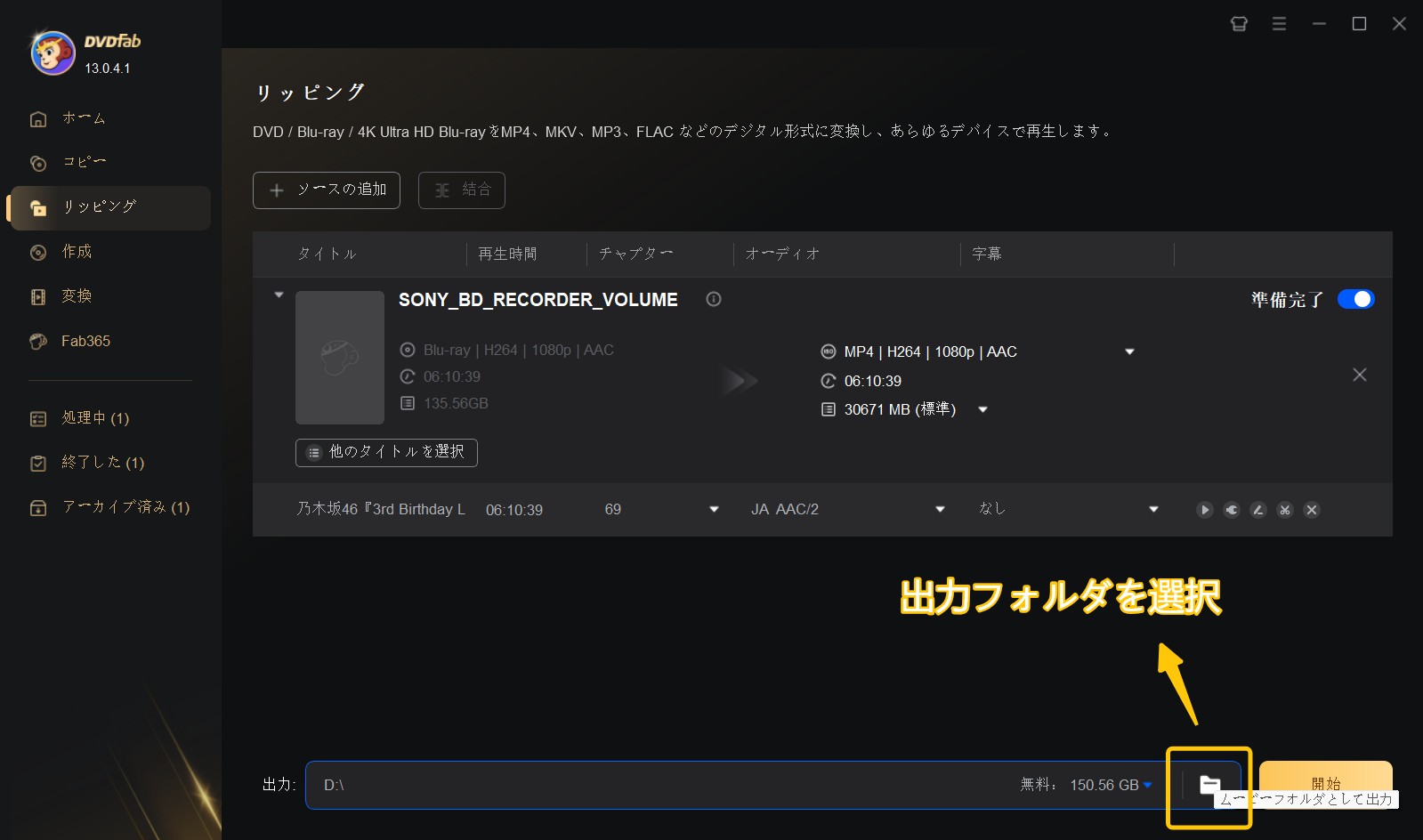This screenshot has height=840, width=1423.
Task: Click version number 13.0.4.1
Action: click(x=108, y=69)
